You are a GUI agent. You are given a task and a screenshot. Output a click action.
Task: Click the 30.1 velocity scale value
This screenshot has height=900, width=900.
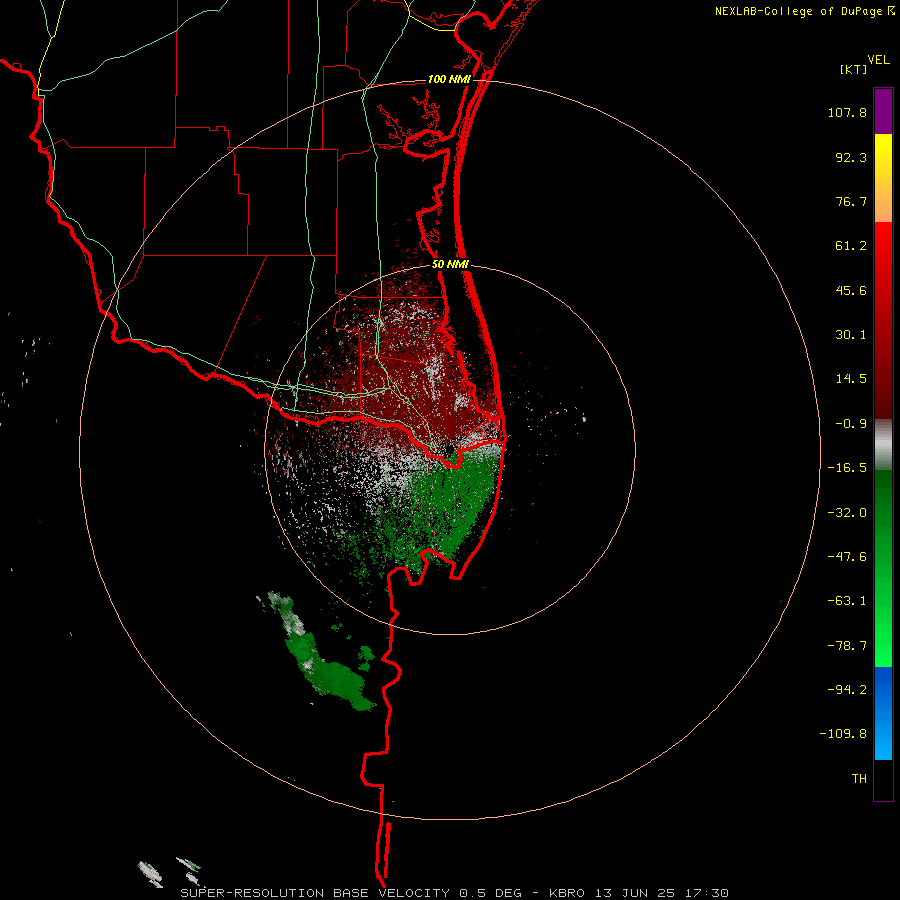point(851,335)
